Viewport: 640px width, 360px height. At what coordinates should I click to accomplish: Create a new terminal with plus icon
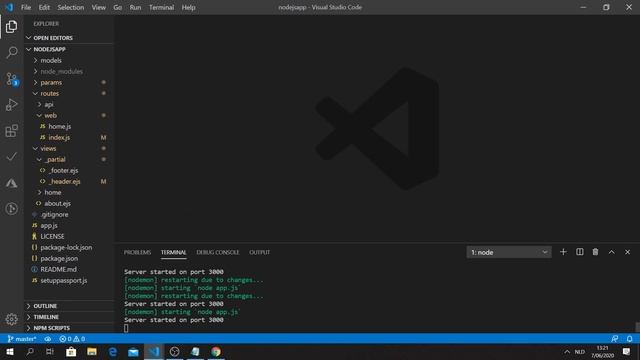(x=563, y=252)
